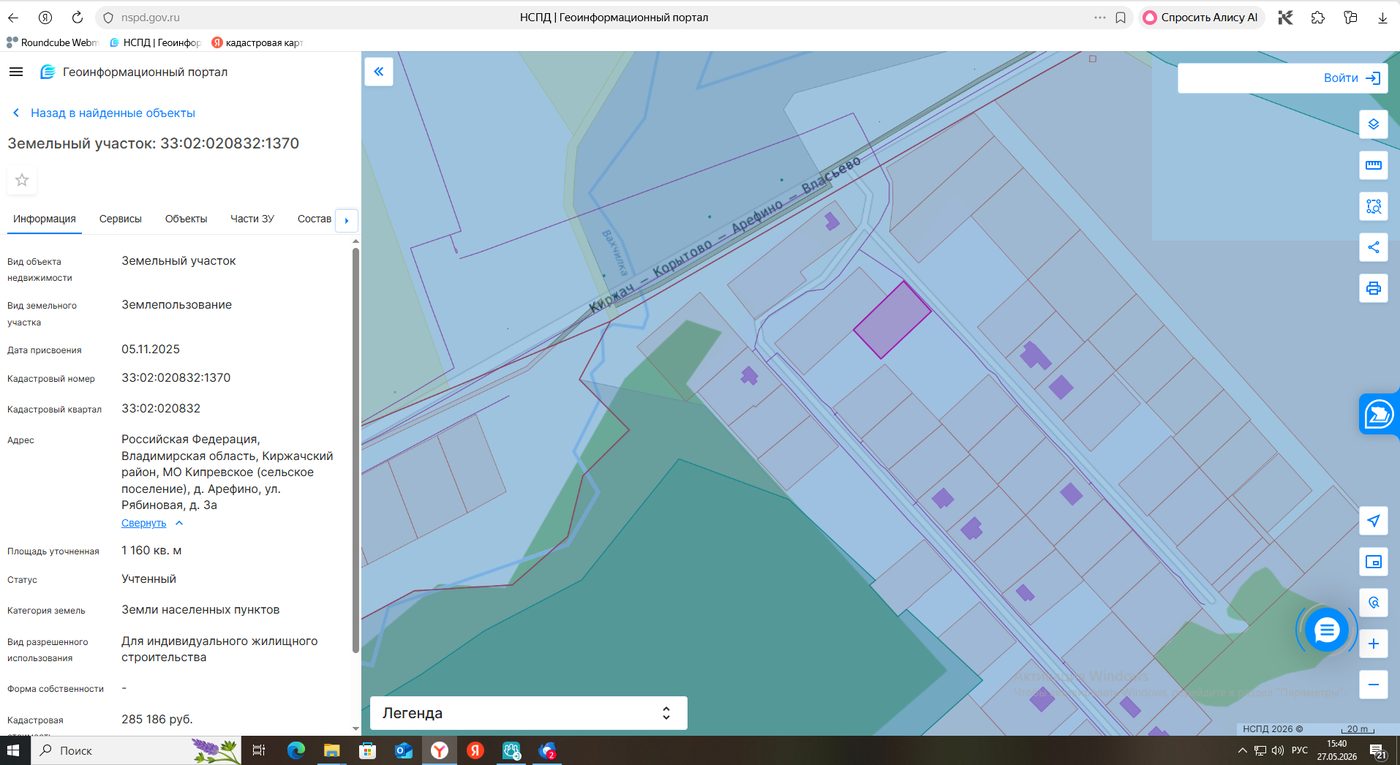The width and height of the screenshot is (1400, 765).
Task: Zoom out with the minus button
Action: (1373, 685)
